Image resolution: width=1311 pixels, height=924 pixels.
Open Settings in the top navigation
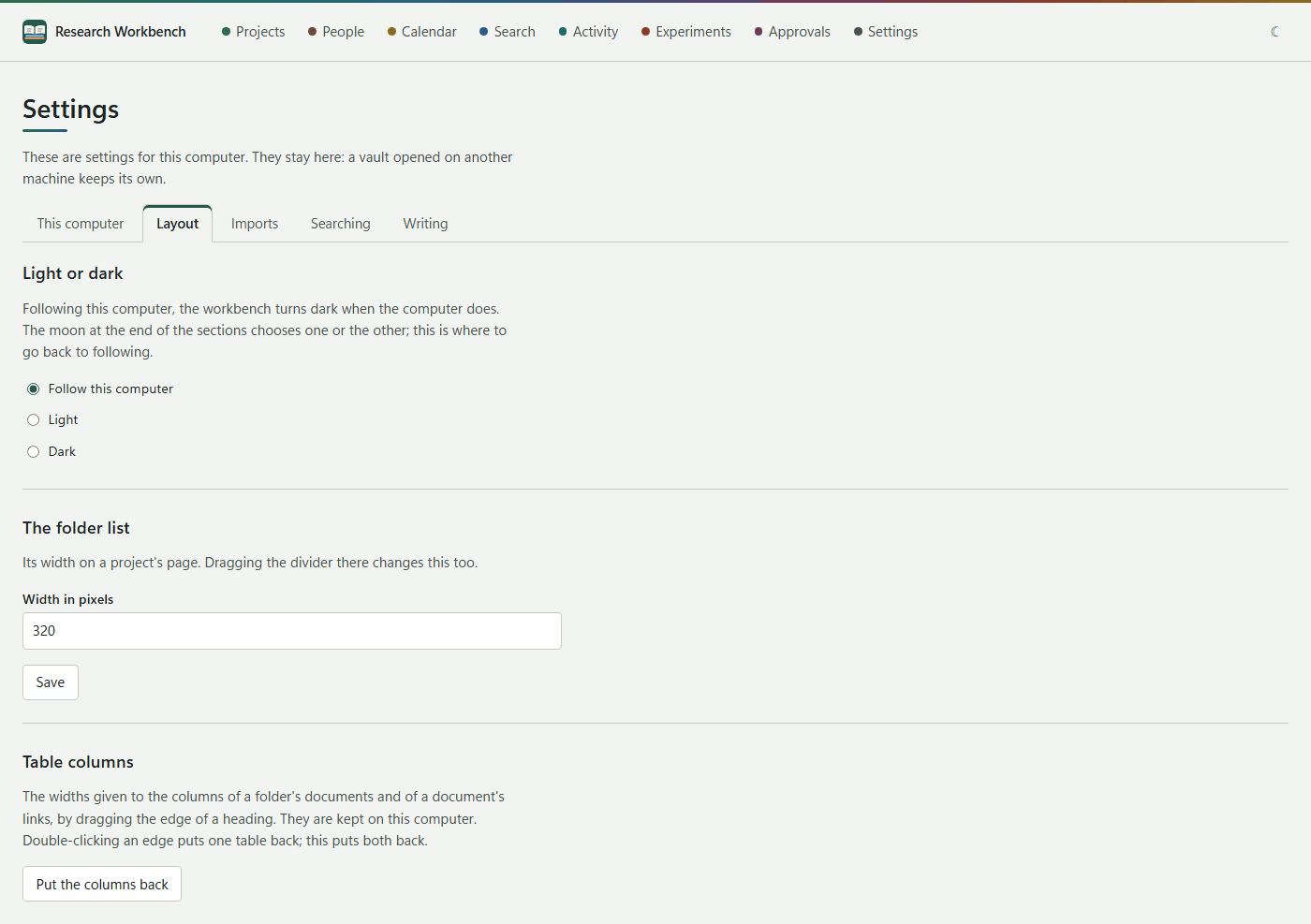tap(886, 32)
